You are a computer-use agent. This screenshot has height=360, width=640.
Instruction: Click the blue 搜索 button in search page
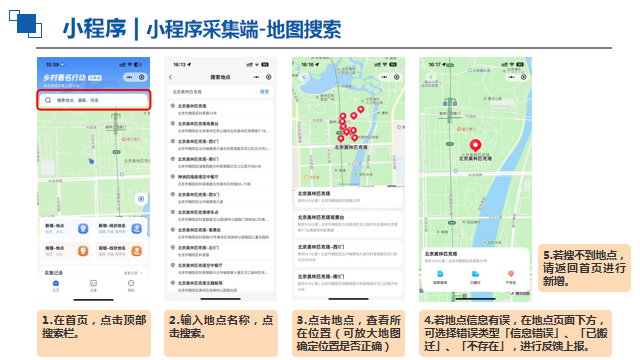click(264, 92)
